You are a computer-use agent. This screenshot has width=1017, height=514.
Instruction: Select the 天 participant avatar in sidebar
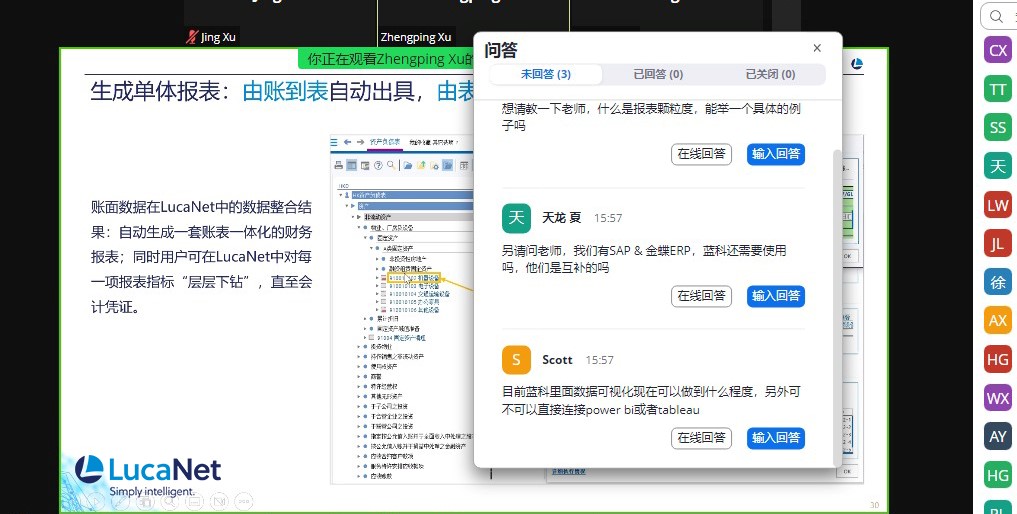pos(998,166)
